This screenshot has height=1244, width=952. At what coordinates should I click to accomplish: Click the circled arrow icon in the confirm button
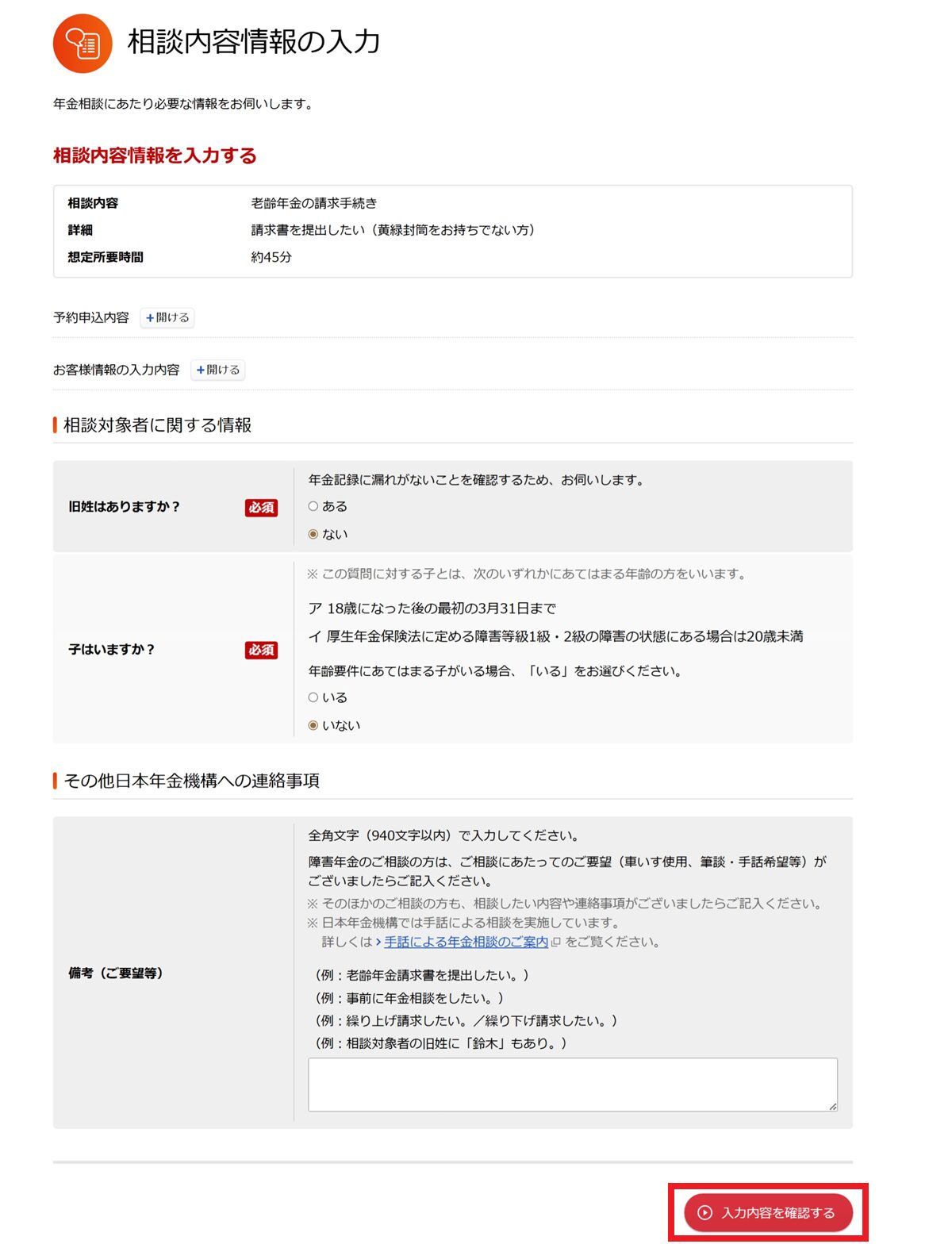704,1212
